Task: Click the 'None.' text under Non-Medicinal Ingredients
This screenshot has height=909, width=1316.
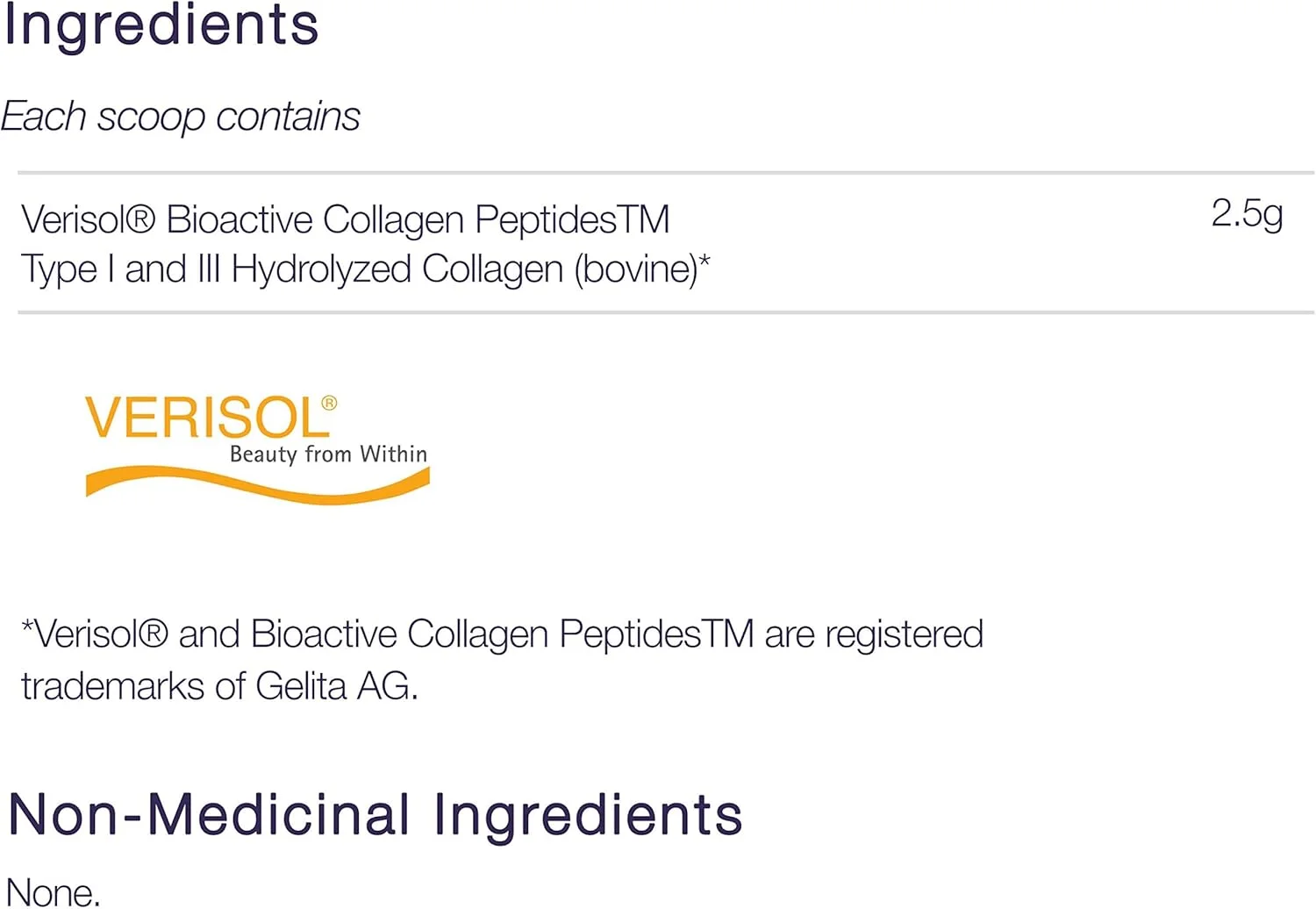Action: tap(53, 892)
